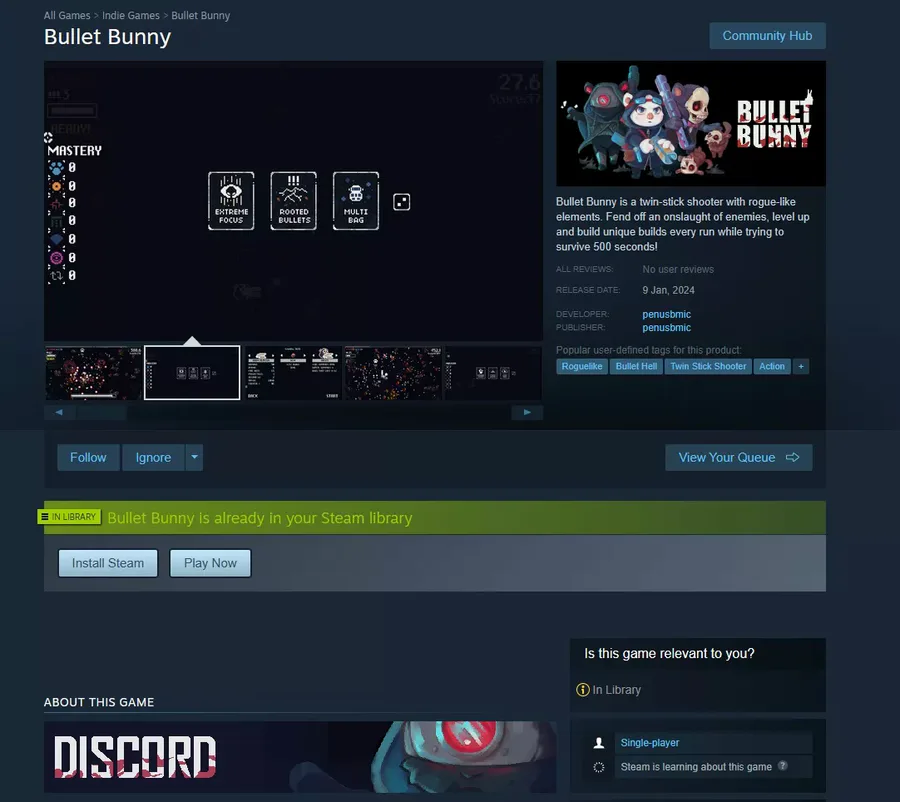Screen dimensions: 900x802
Task: Click the Bullet Bunny page title
Action: pos(107,37)
